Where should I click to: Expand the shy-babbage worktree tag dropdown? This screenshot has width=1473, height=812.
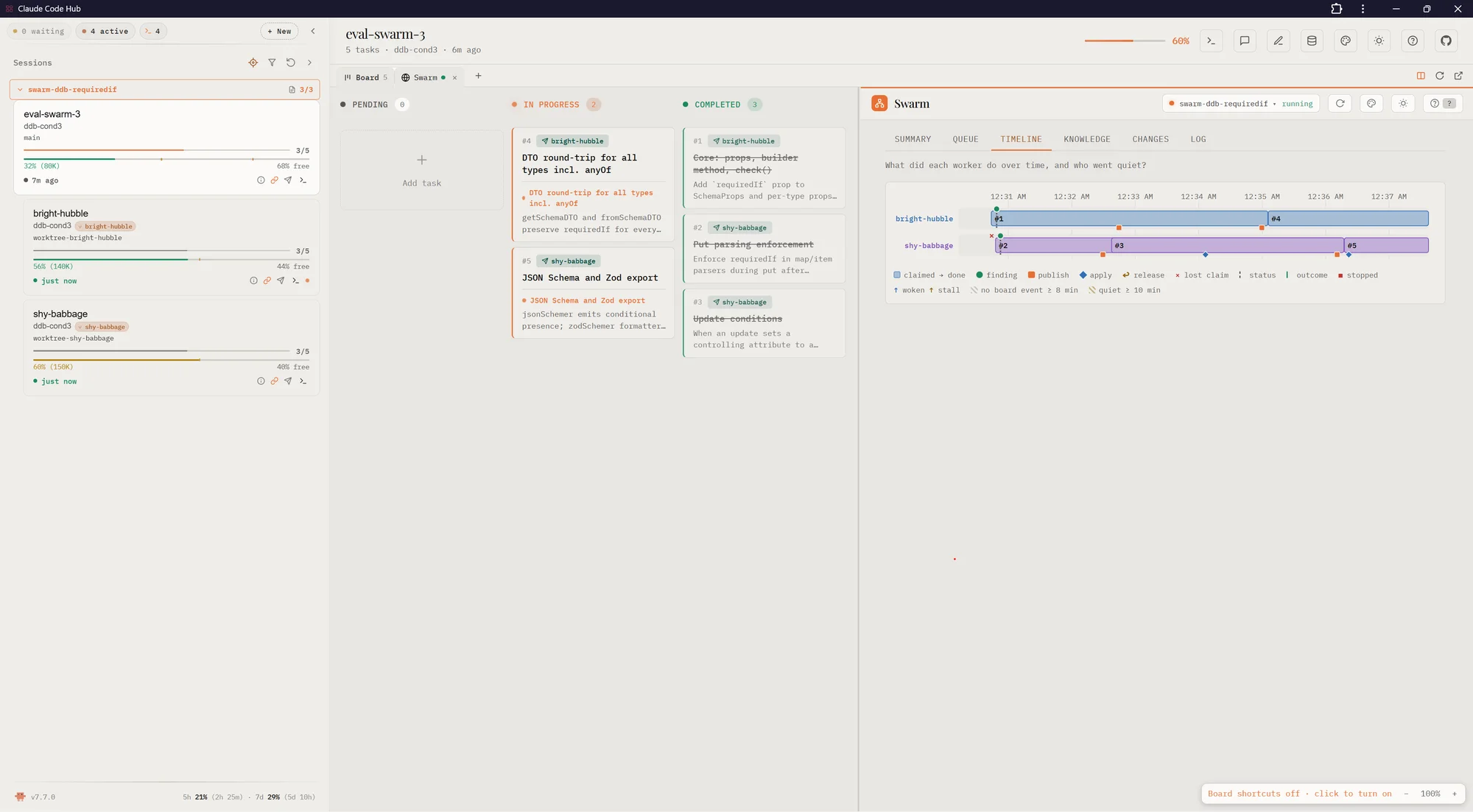(x=102, y=327)
